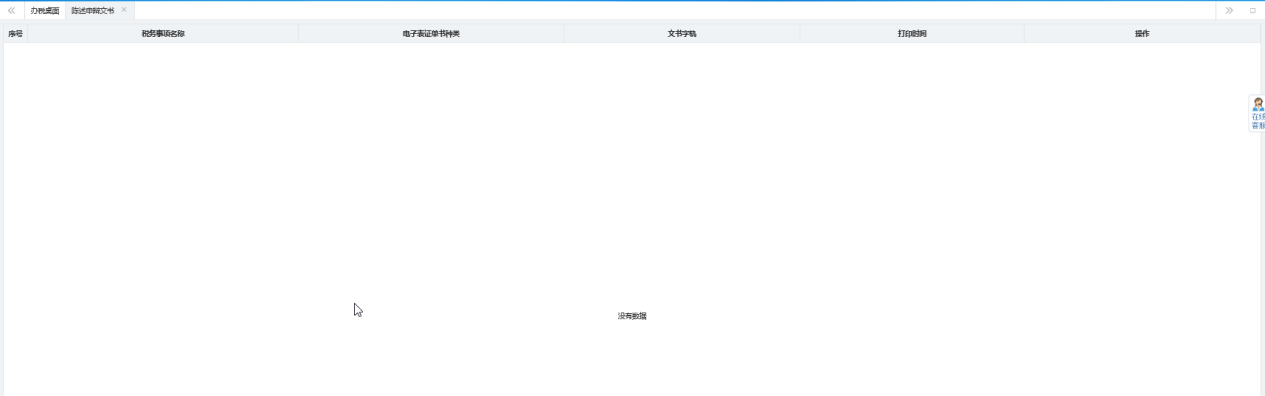
Task: Click the small square maximize icon in tab bar
Action: [1252, 10]
